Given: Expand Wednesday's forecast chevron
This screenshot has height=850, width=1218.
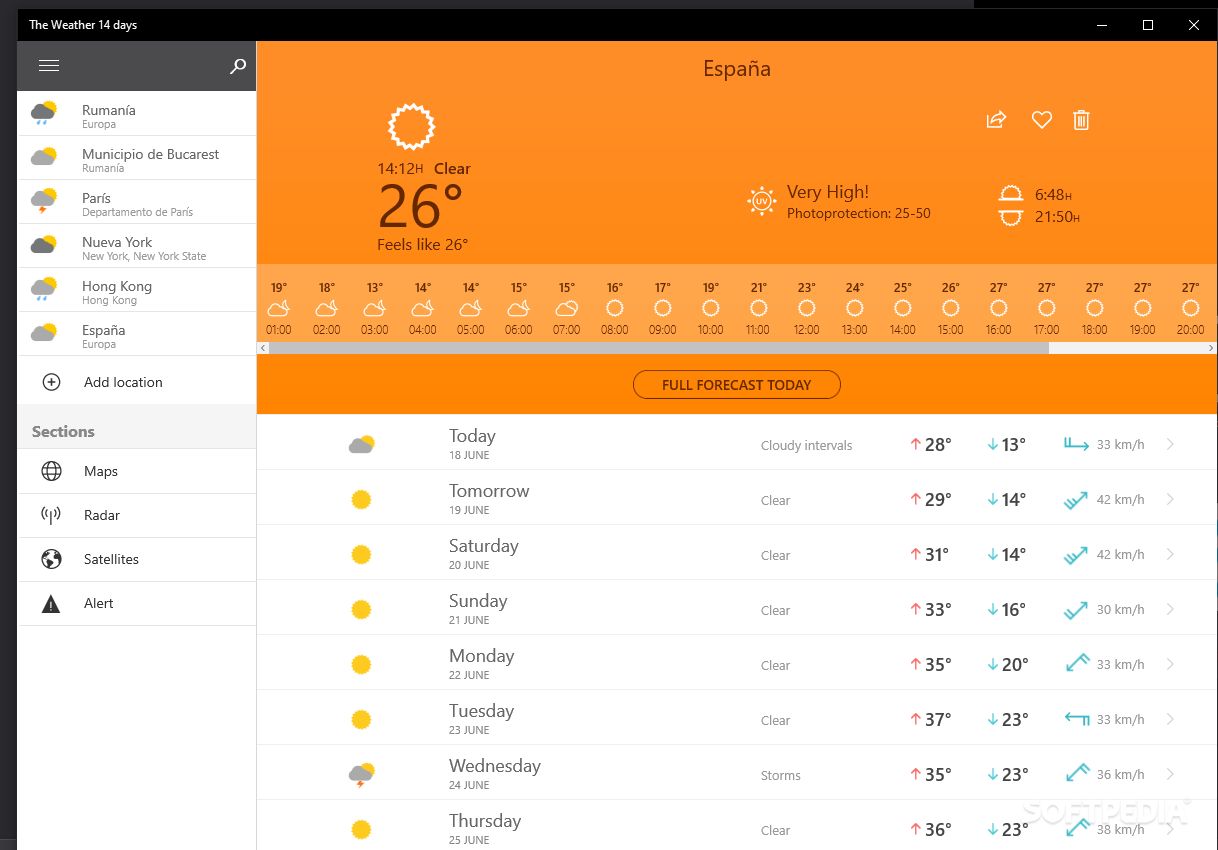Looking at the screenshot, I should pos(1170,774).
